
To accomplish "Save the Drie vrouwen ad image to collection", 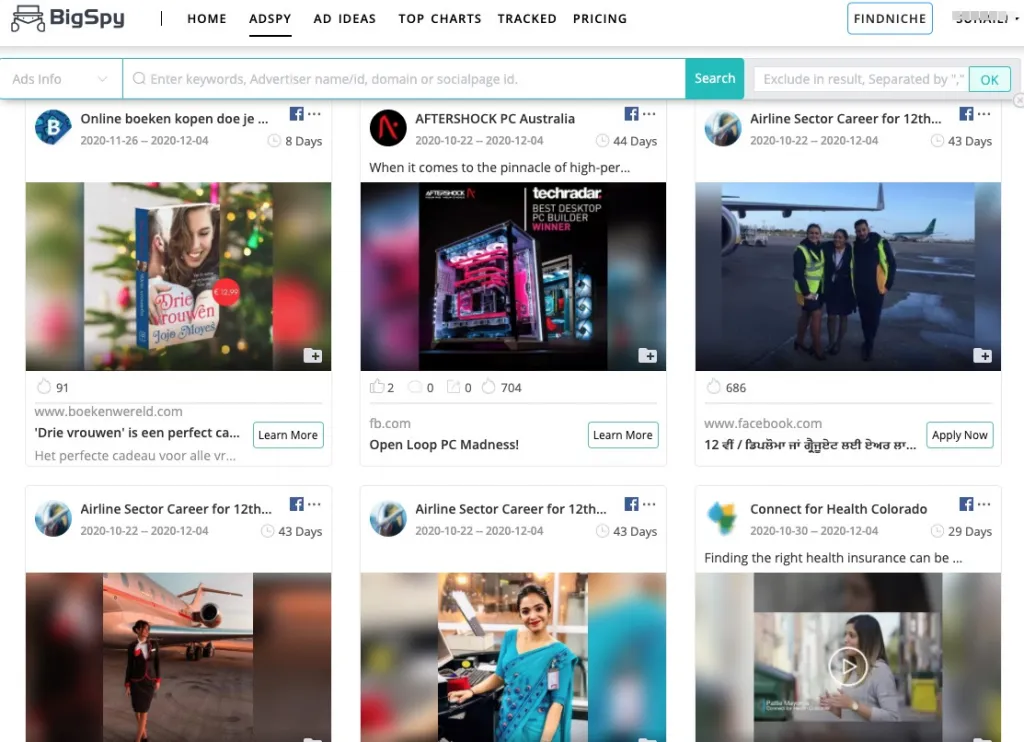I will [x=313, y=355].
